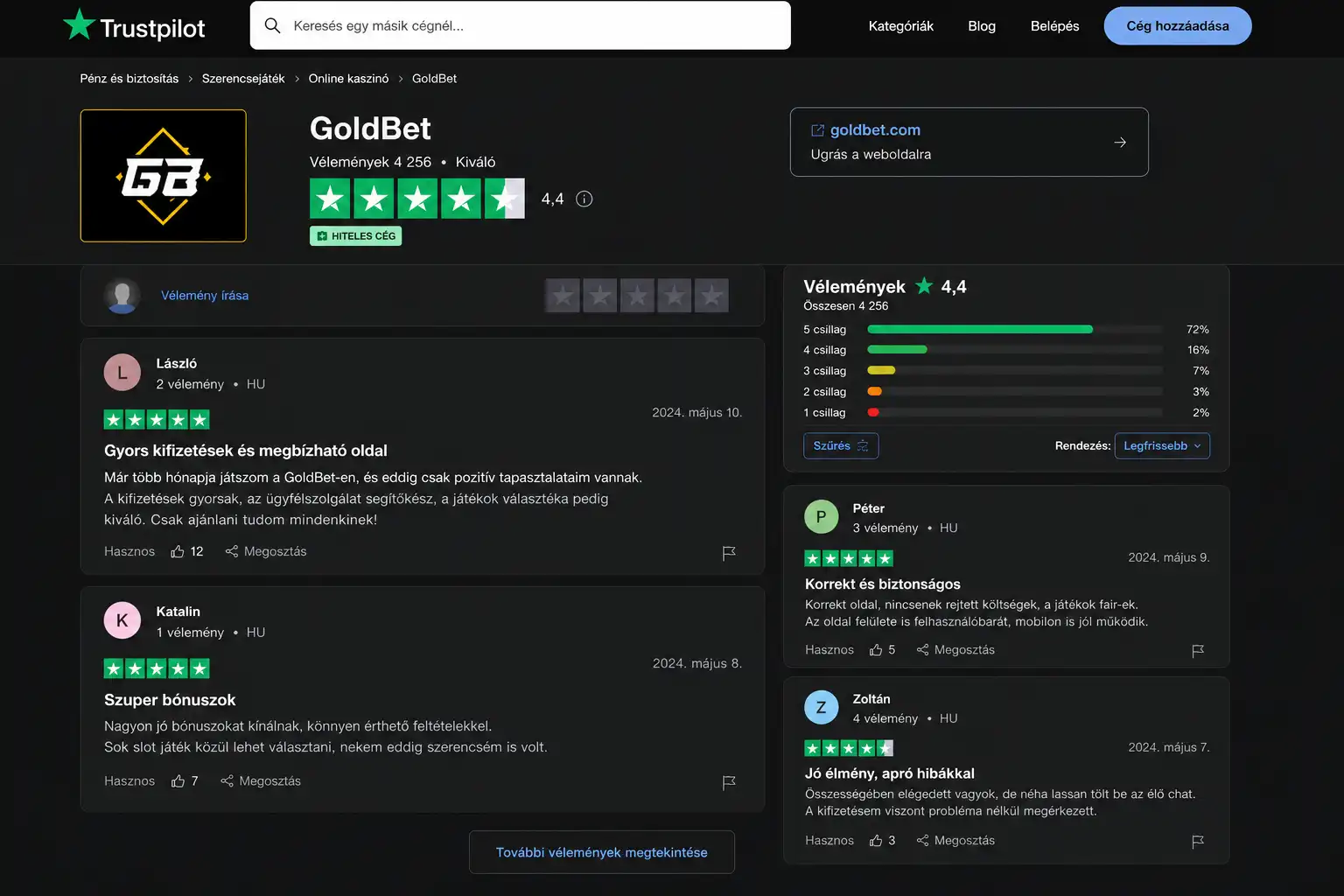Open László's profile avatar
The height and width of the screenshot is (896, 1344).
click(122, 373)
